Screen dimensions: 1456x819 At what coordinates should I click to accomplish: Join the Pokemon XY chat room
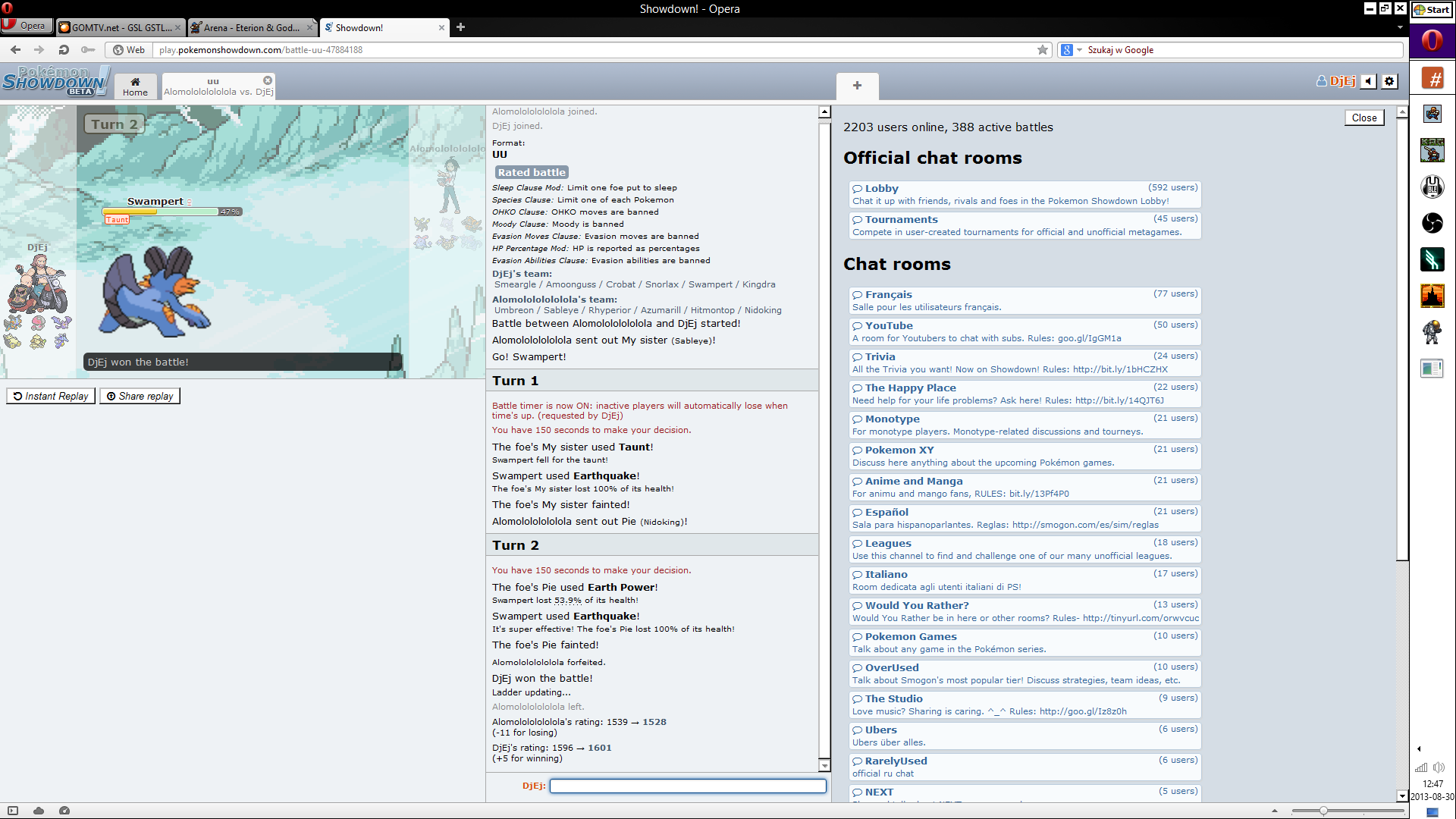(1025, 456)
